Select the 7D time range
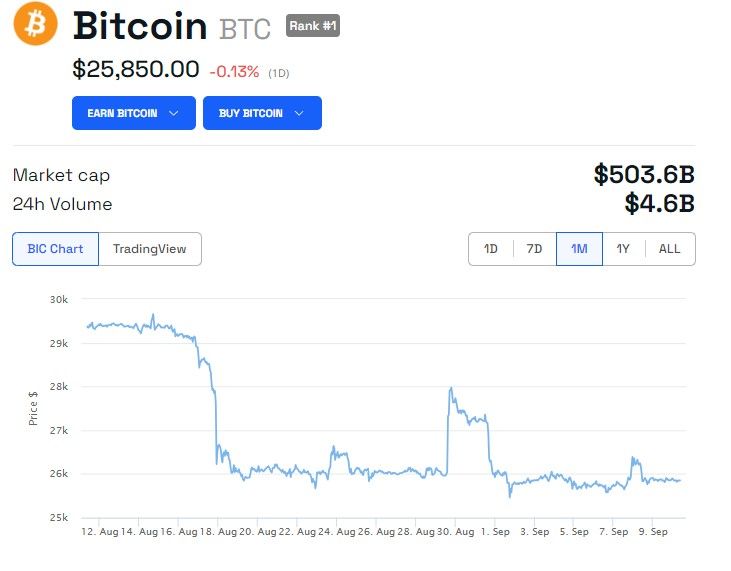The width and height of the screenshot is (731, 571). pos(534,249)
